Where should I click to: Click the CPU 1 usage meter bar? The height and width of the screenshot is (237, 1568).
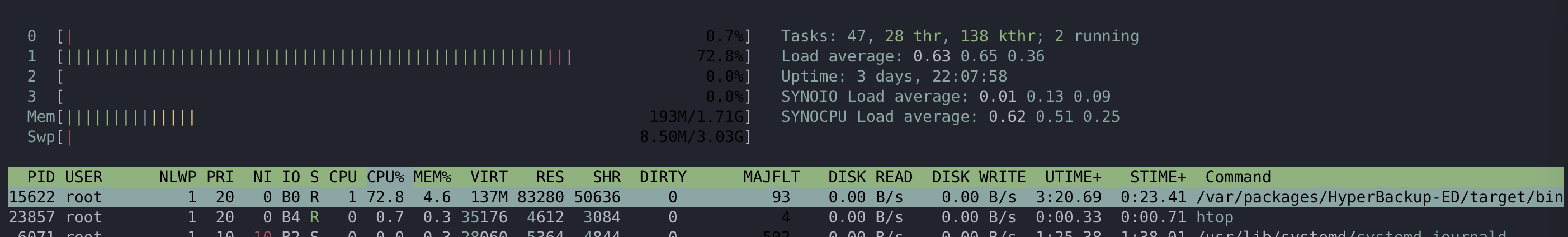[x=405, y=56]
